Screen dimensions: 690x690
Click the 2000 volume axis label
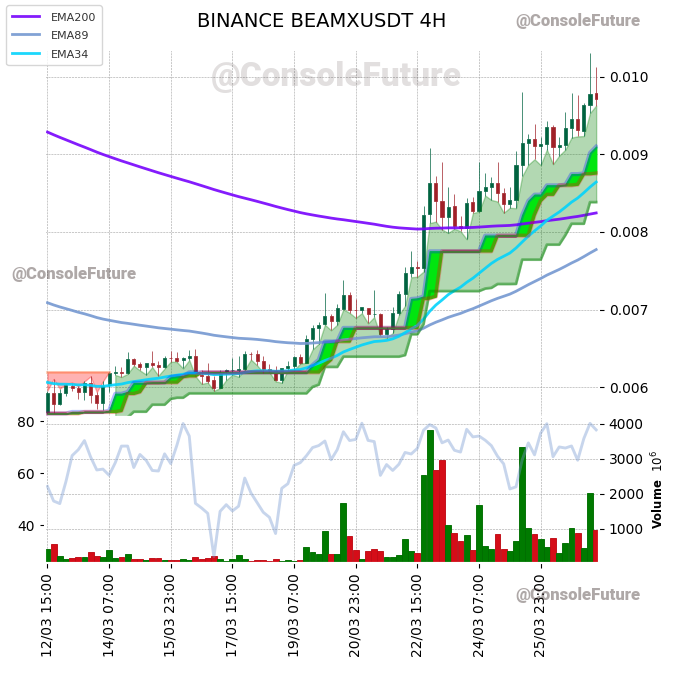(x=627, y=495)
